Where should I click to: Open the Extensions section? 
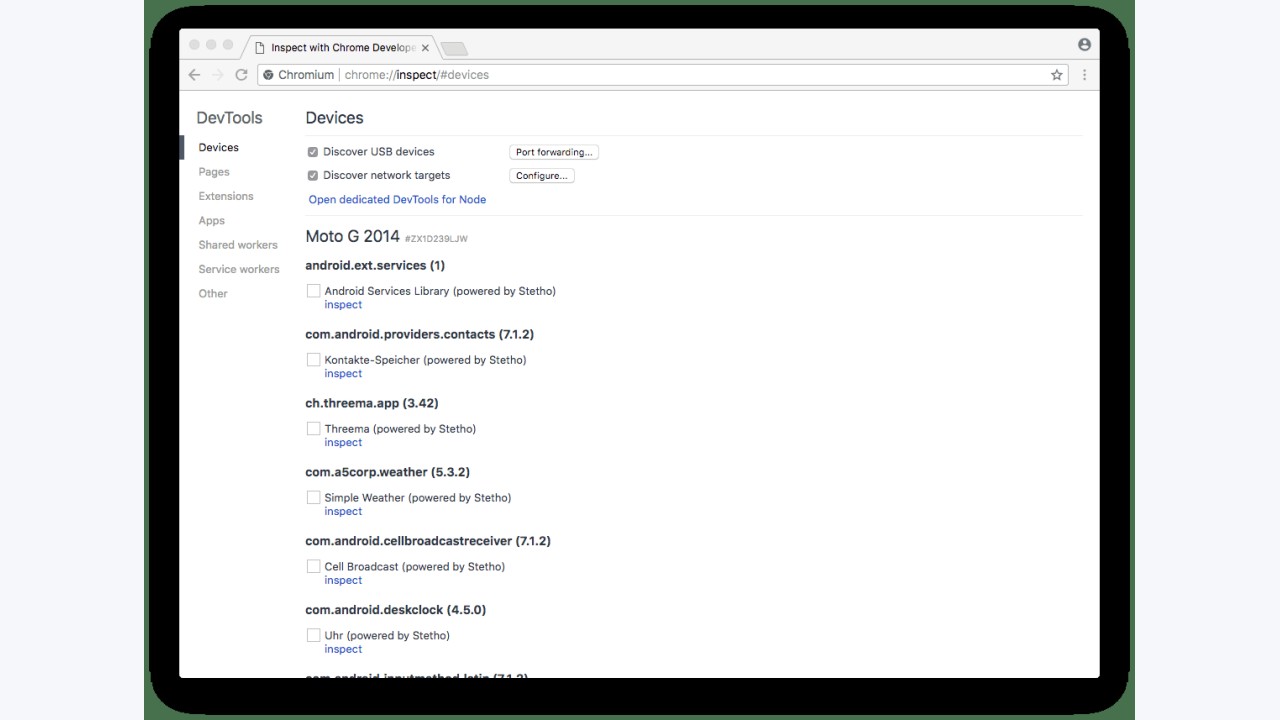(x=226, y=196)
